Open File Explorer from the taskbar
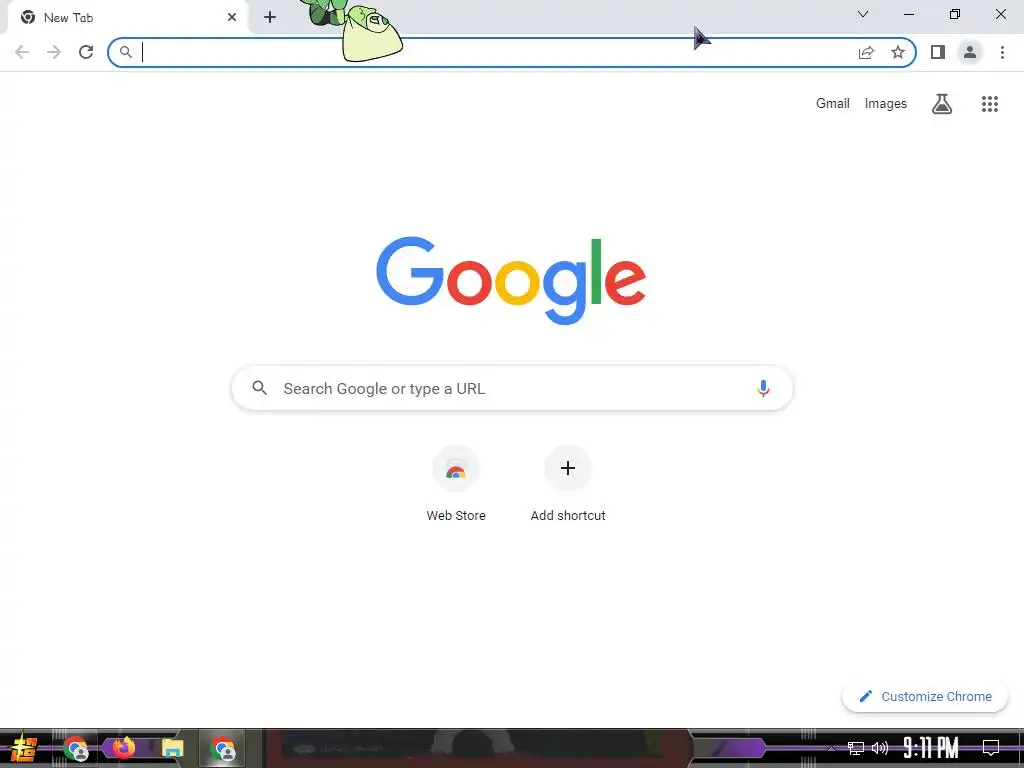This screenshot has width=1024, height=768. point(172,748)
